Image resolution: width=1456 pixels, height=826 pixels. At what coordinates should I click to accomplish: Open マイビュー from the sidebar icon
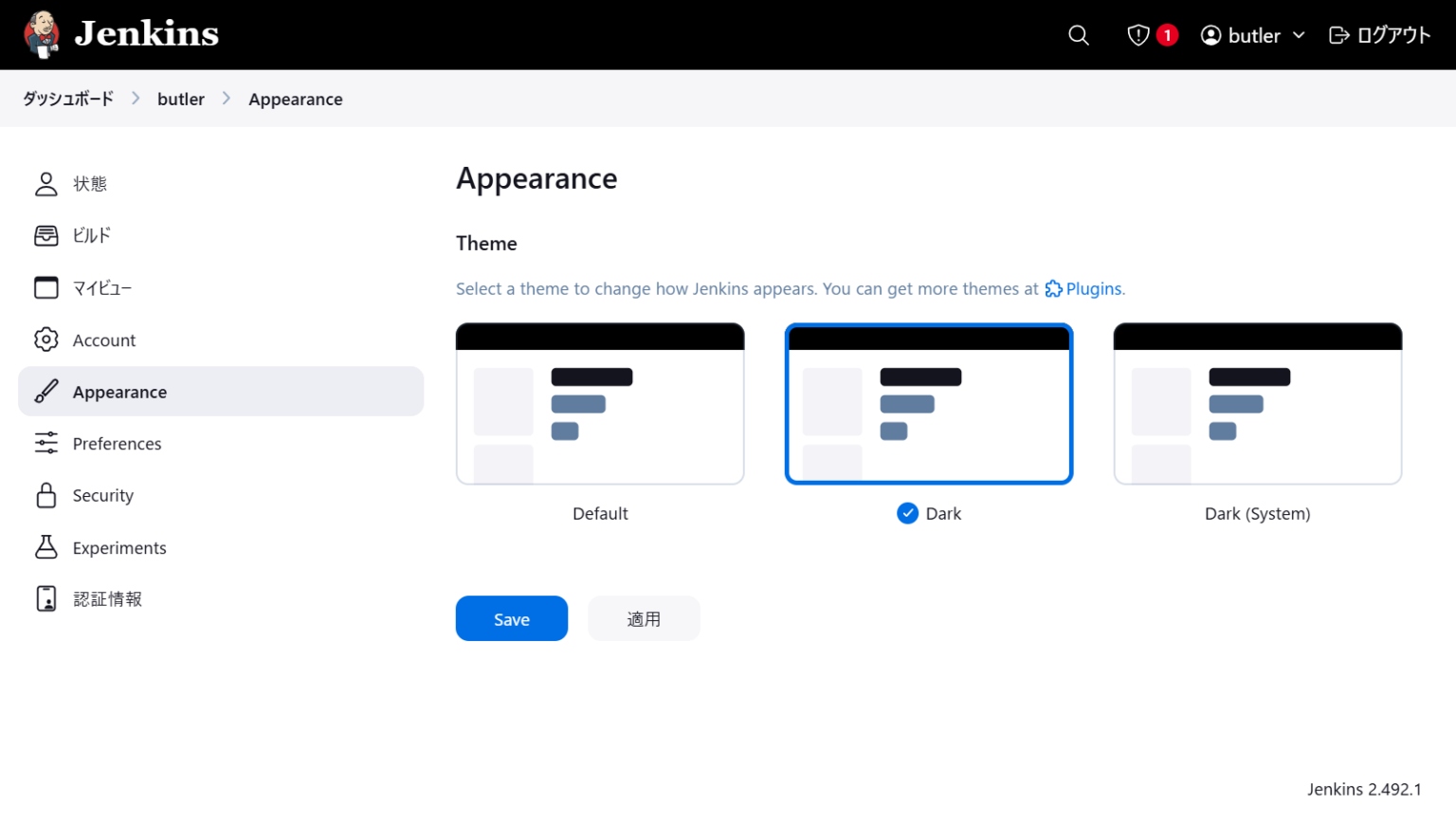[x=45, y=287]
